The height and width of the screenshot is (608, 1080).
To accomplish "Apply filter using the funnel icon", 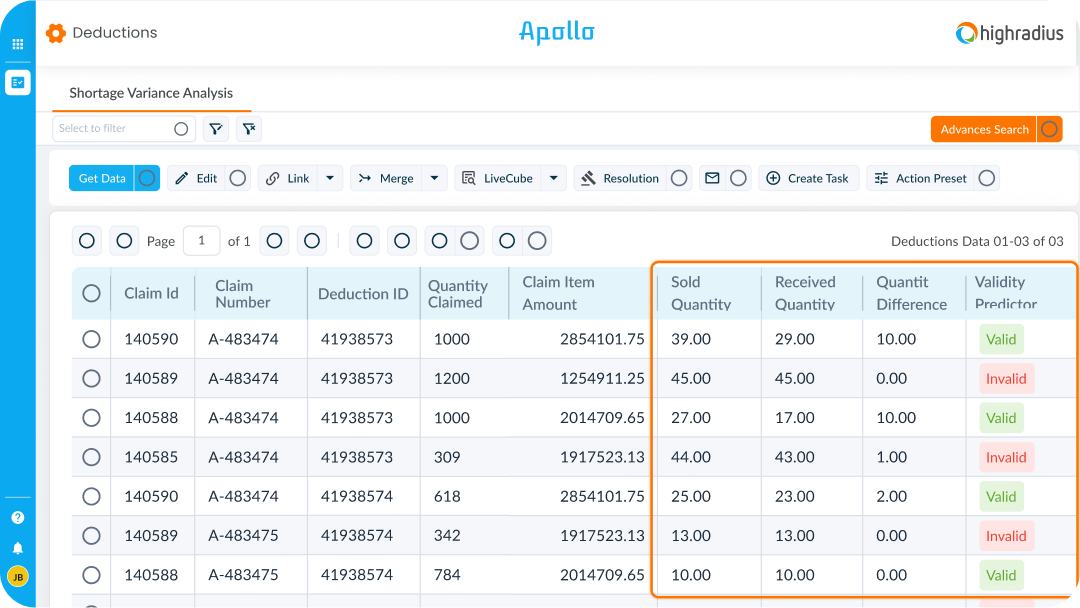I will (x=215, y=129).
